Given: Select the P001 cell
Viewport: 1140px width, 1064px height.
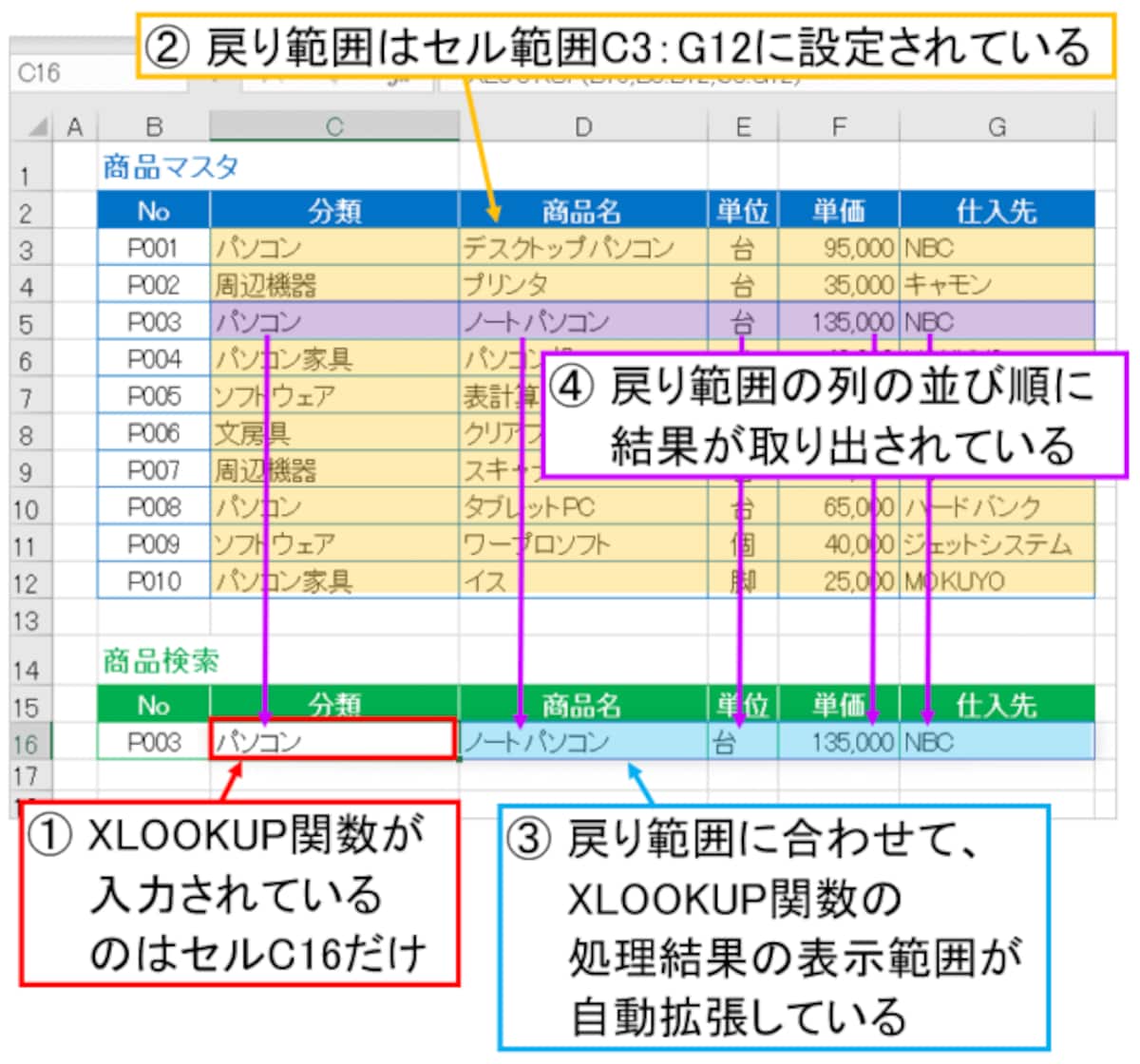Looking at the screenshot, I should click(x=154, y=248).
